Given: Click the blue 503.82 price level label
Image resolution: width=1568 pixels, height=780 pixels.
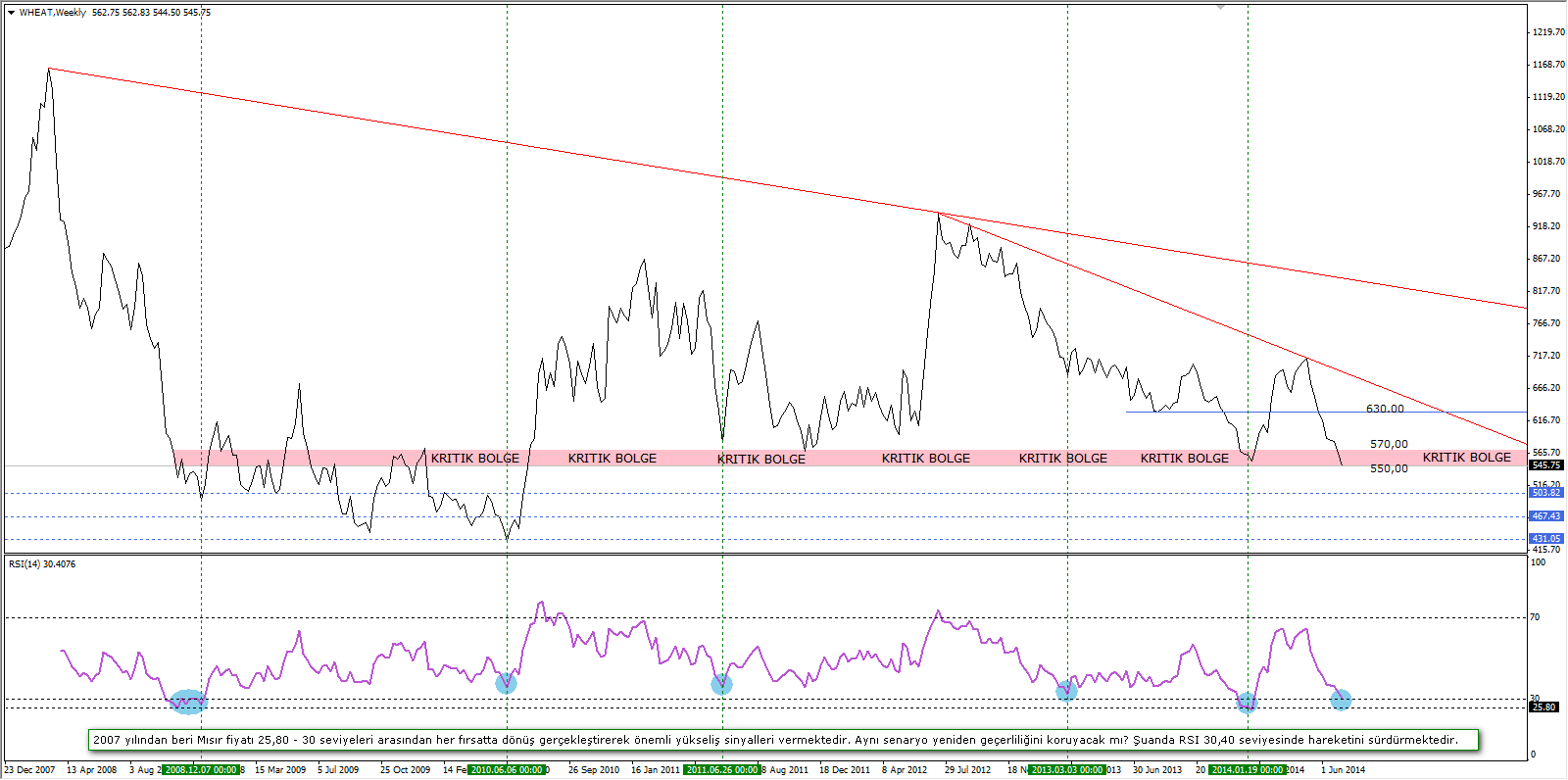Looking at the screenshot, I should point(1546,493).
